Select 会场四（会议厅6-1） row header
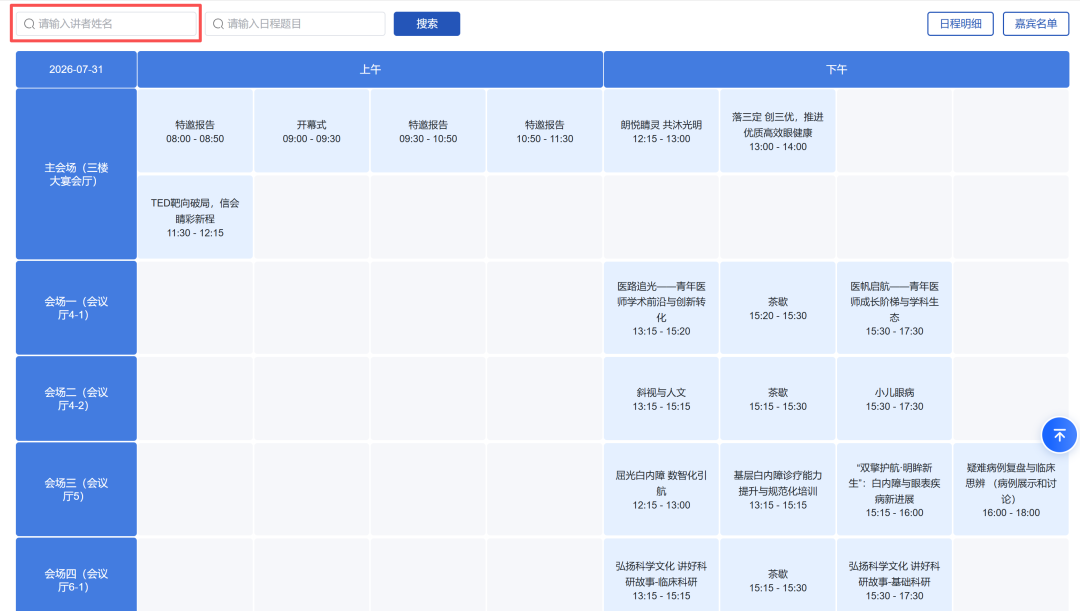Screen dimensions: 1080x611 tap(76, 574)
